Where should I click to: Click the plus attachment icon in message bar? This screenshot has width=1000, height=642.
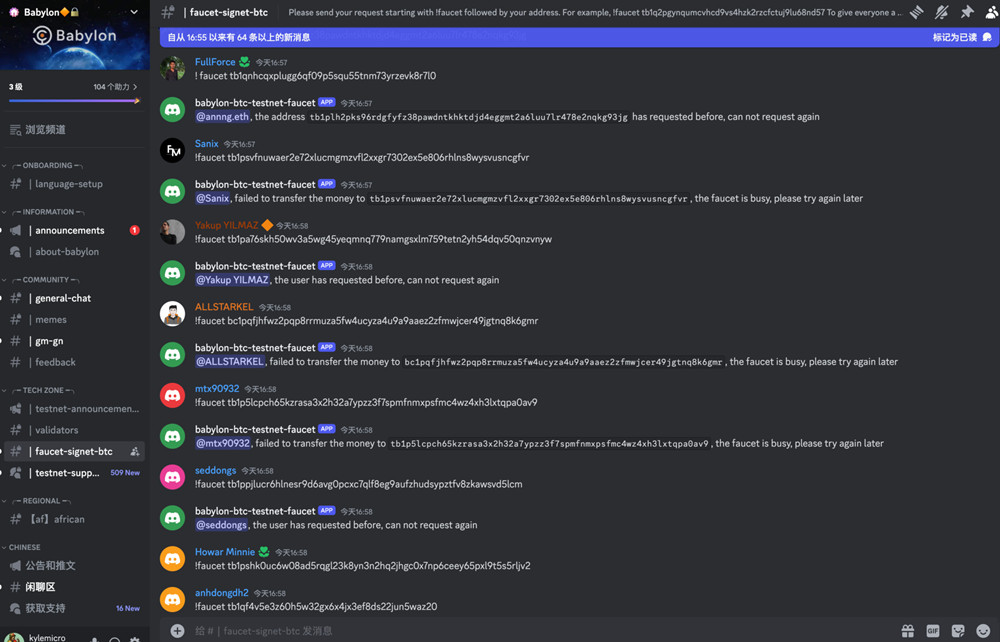click(x=177, y=631)
